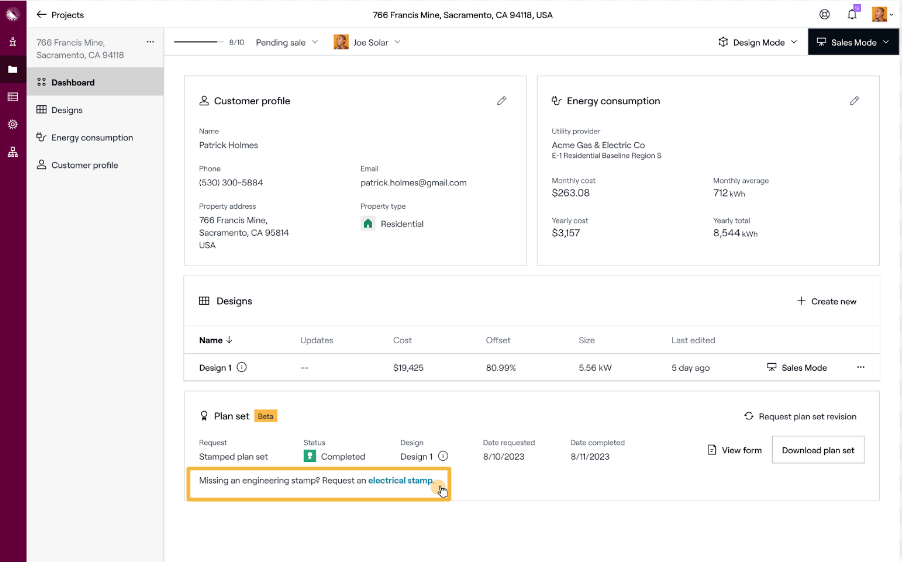Open the Sales Mode dropdown button
The width and height of the screenshot is (902, 562).
click(x=853, y=43)
